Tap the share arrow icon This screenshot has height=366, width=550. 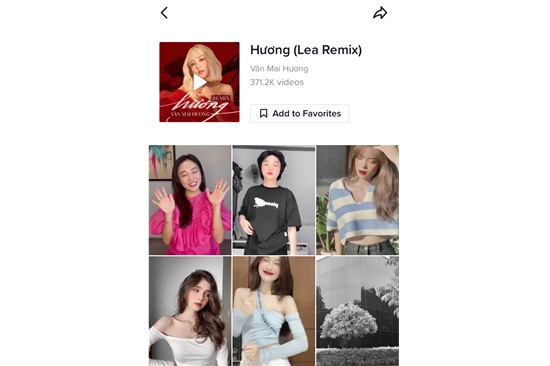380,13
